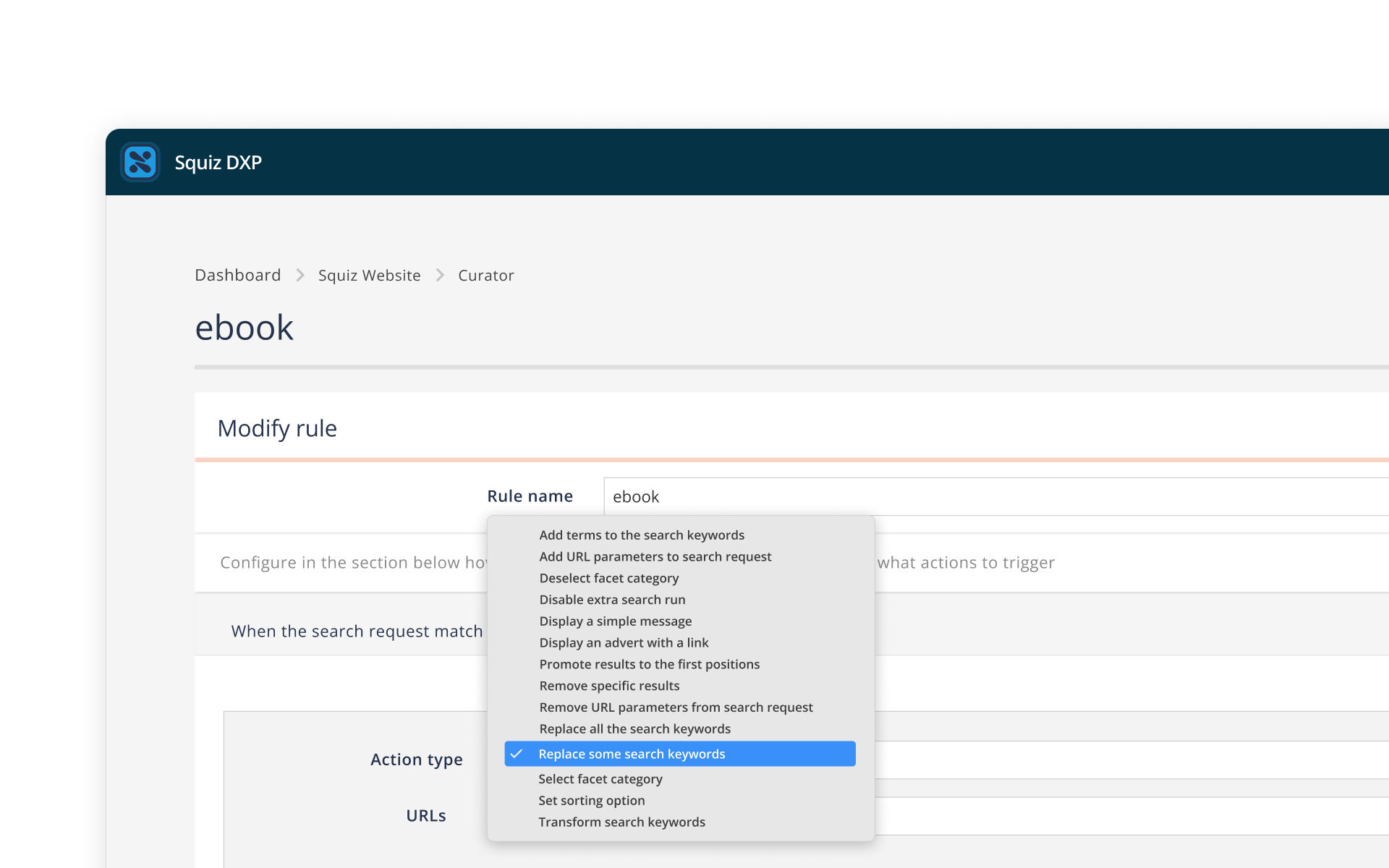Pick Set sorting option entry
Image resolution: width=1389 pixels, height=868 pixels.
tap(591, 801)
